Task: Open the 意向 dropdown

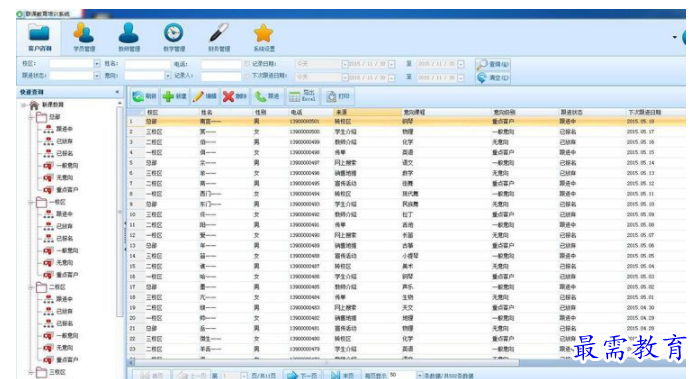Action: (168, 76)
